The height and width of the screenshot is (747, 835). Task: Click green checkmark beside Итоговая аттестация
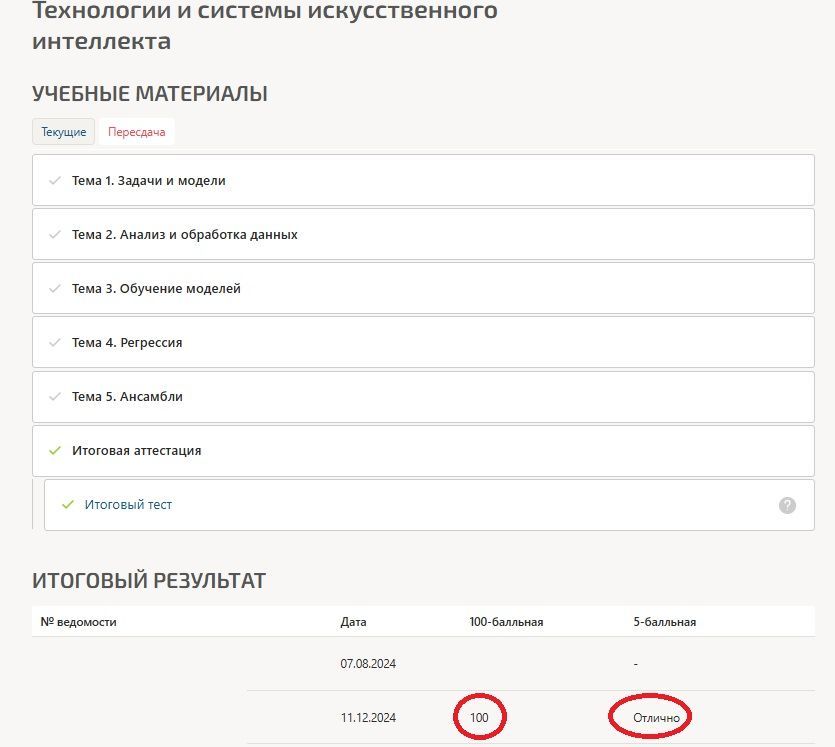click(x=55, y=450)
